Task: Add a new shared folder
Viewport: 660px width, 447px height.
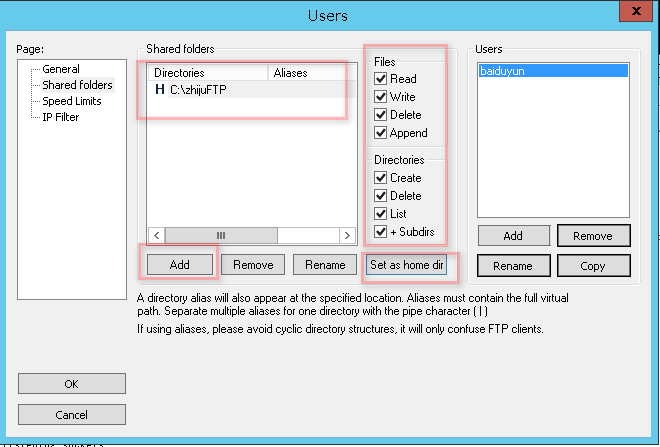Action: tap(180, 265)
